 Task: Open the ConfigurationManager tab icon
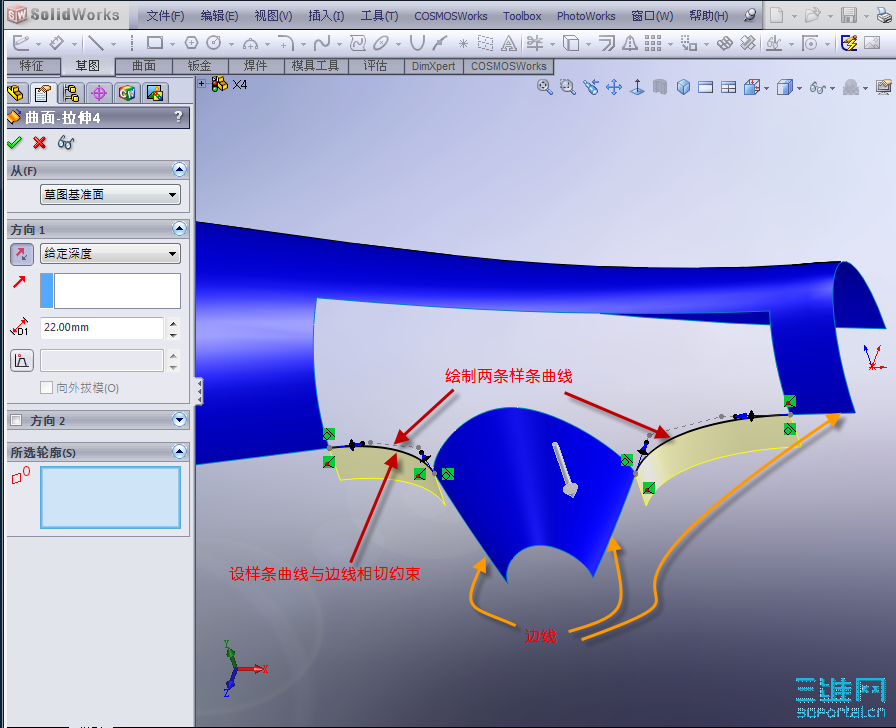[71, 93]
